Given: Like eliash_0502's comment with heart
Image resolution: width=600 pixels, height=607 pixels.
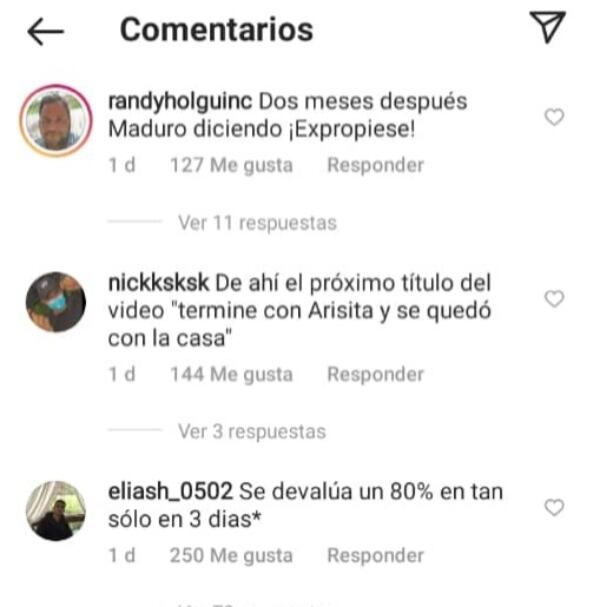Looking at the screenshot, I should click(x=554, y=508).
